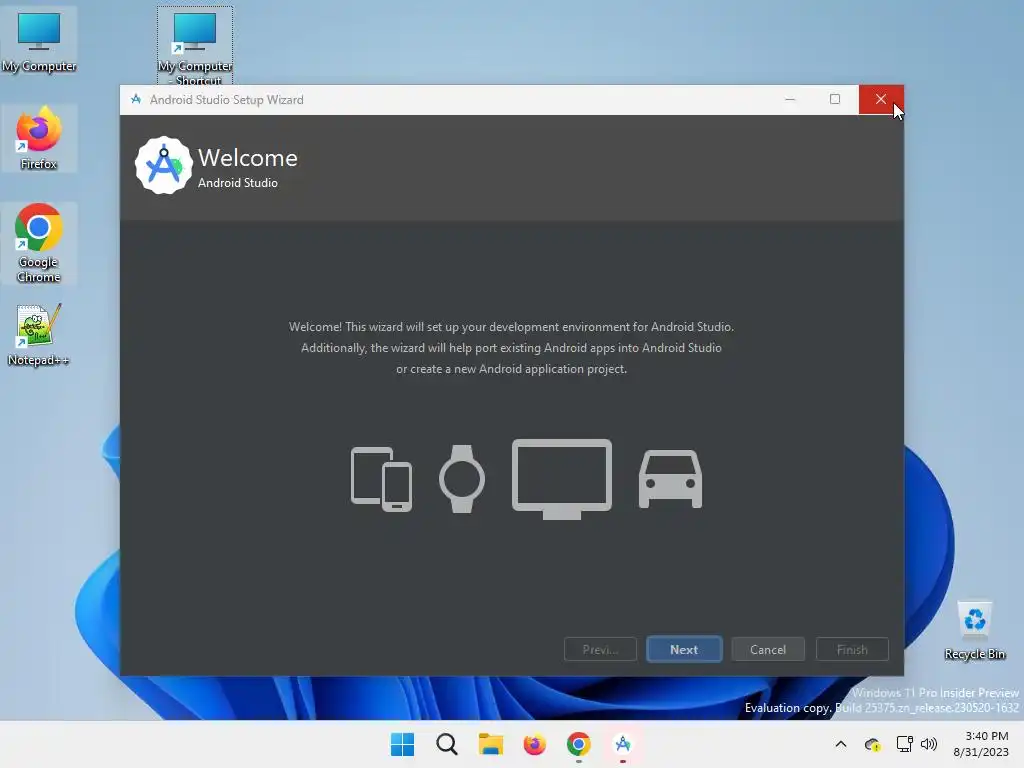Click the small Android Studio icon in the title bar
The height and width of the screenshot is (768, 1024).
(136, 99)
